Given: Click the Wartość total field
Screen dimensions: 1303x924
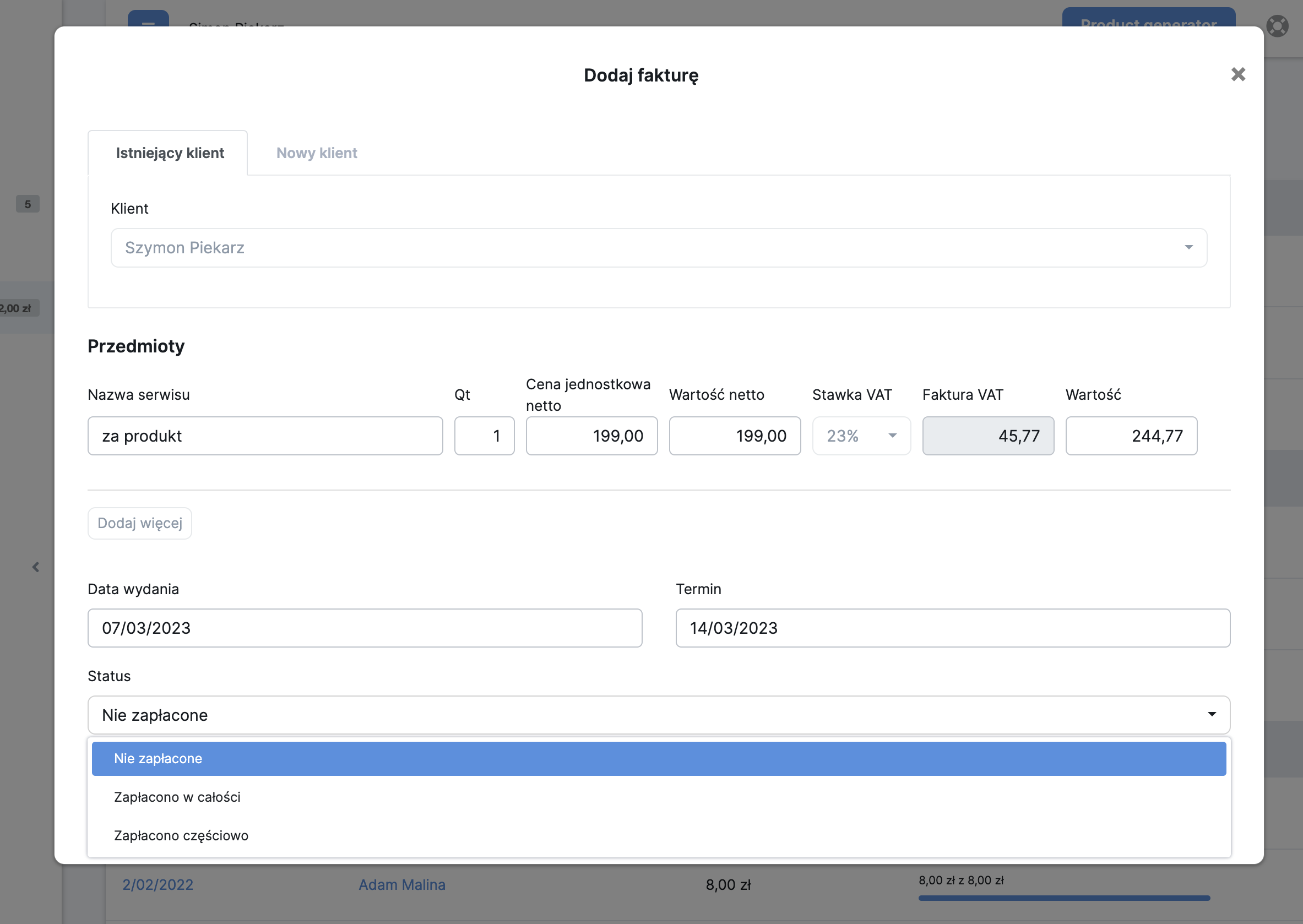Looking at the screenshot, I should [x=1131, y=436].
